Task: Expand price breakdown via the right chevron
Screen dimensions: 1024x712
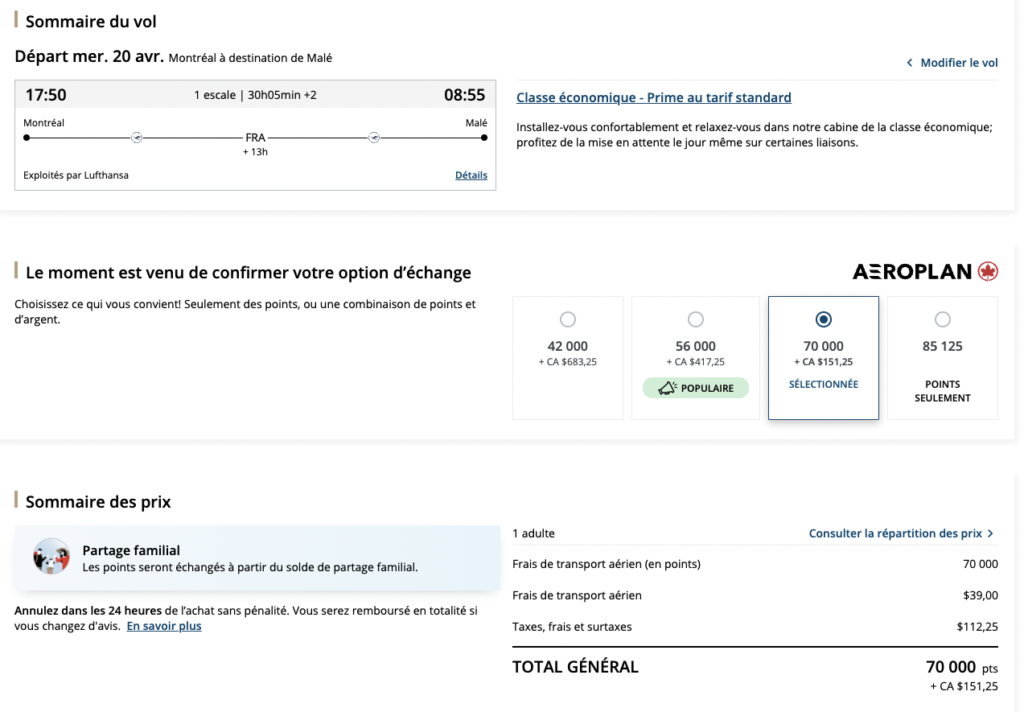Action: [x=991, y=534]
